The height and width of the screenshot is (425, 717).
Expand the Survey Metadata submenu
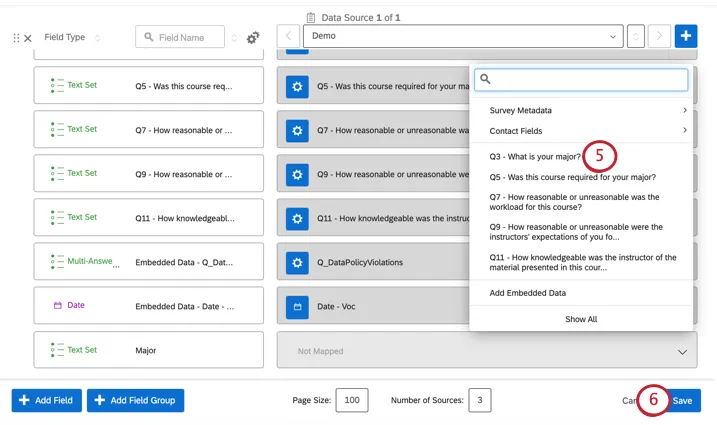click(x=580, y=110)
